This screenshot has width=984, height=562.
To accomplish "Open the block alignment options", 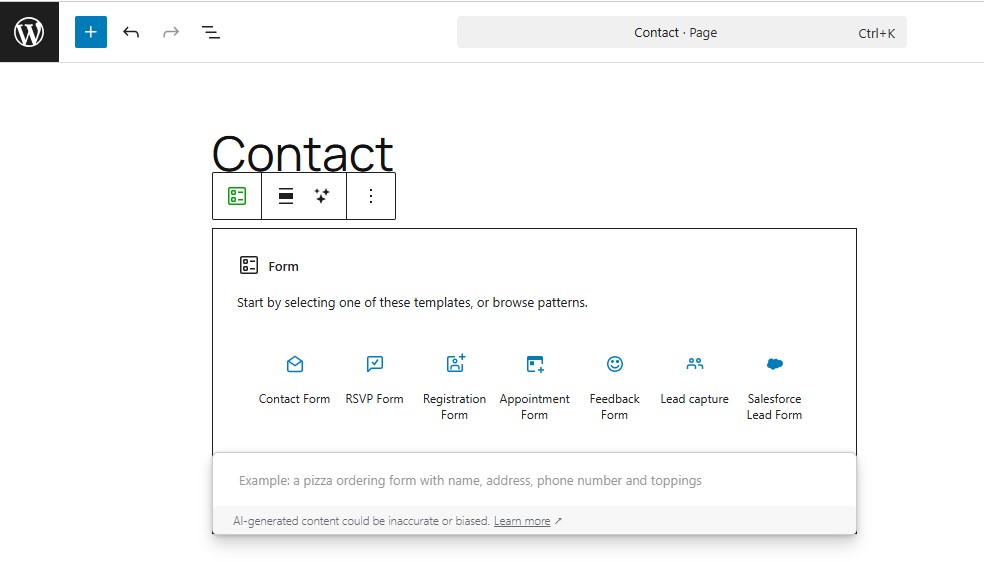I will click(286, 196).
